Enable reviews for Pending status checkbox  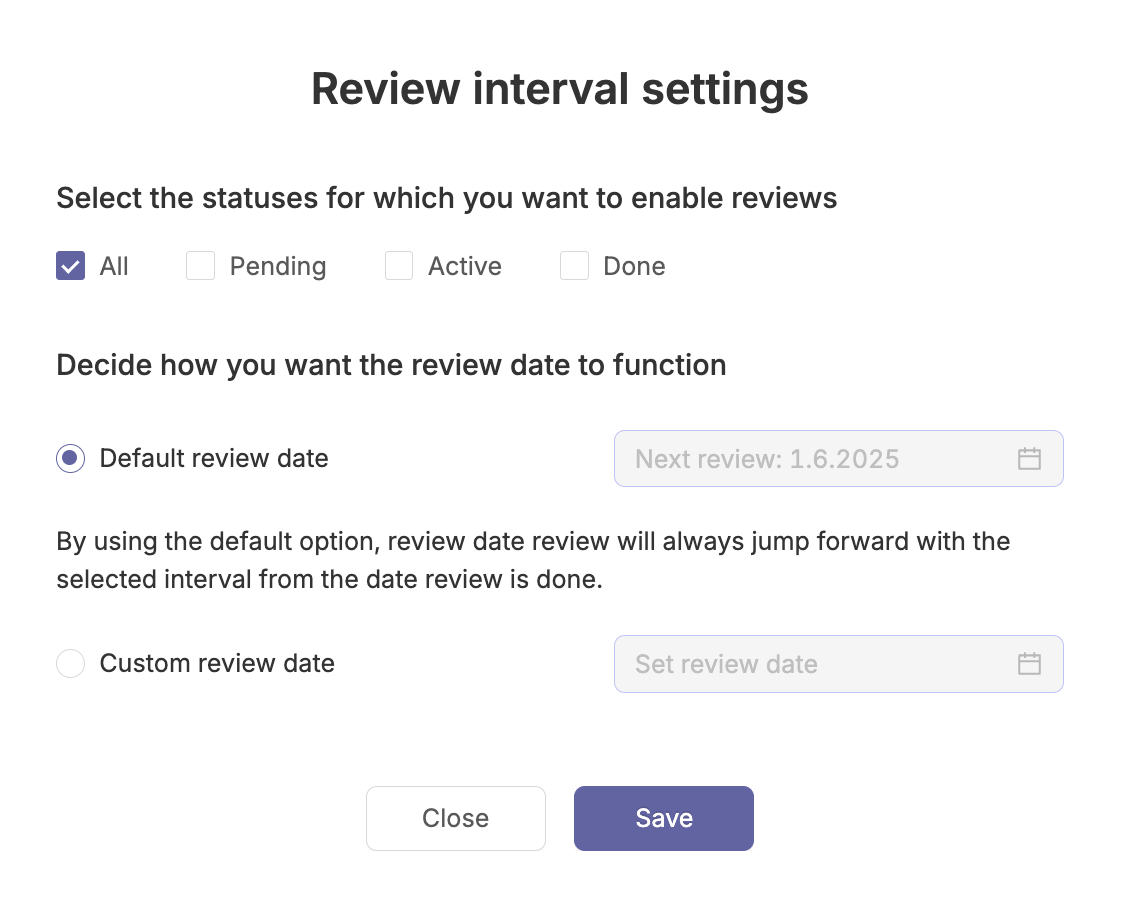[x=200, y=265]
